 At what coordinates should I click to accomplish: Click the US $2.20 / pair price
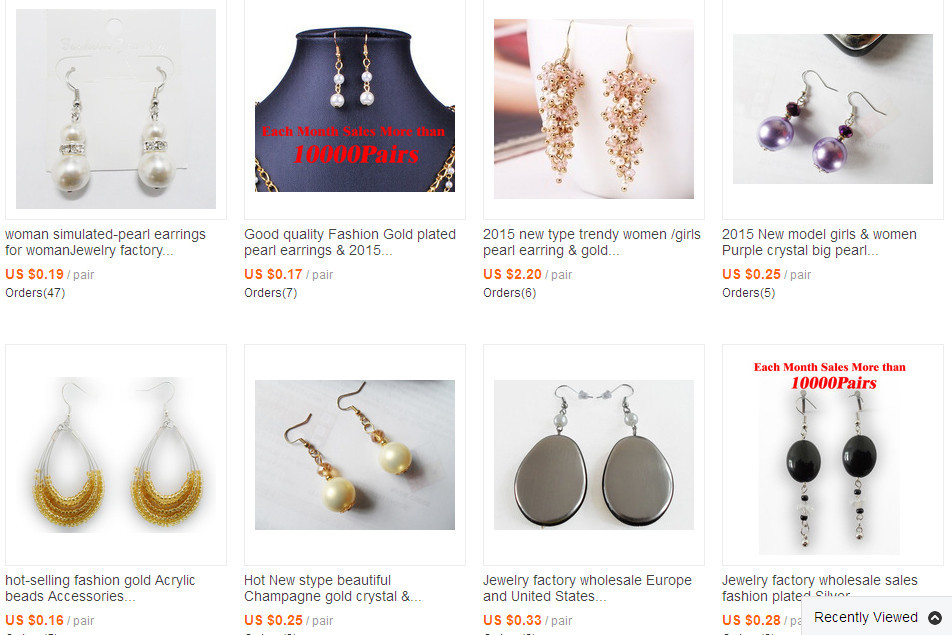click(528, 274)
